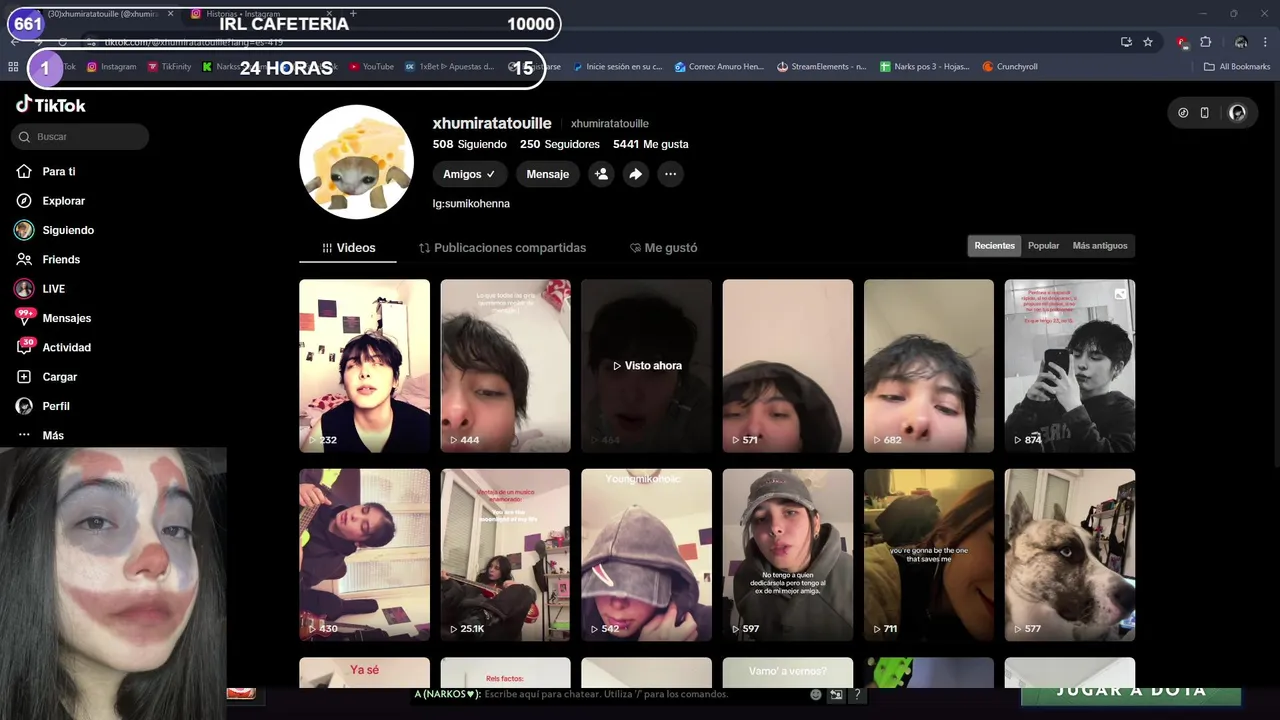Click the share profile arrow icon
The height and width of the screenshot is (720, 1280).
point(635,174)
